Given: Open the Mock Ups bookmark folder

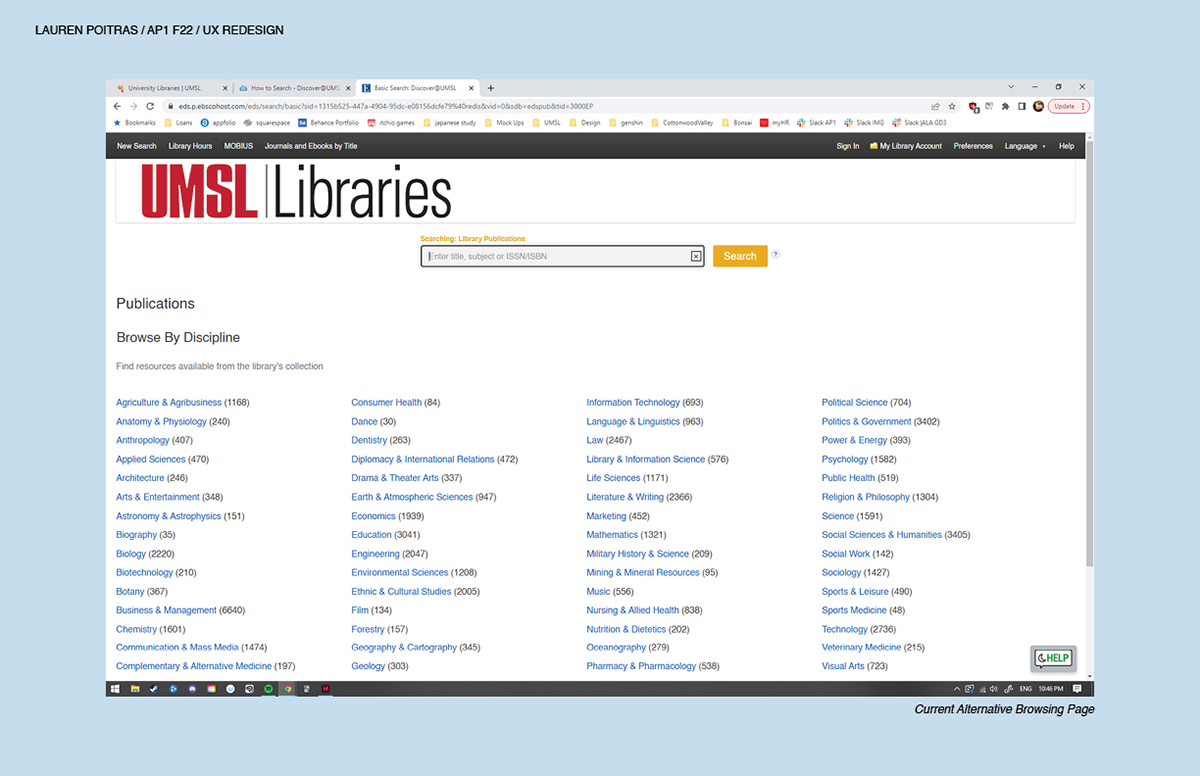Looking at the screenshot, I should point(504,123).
